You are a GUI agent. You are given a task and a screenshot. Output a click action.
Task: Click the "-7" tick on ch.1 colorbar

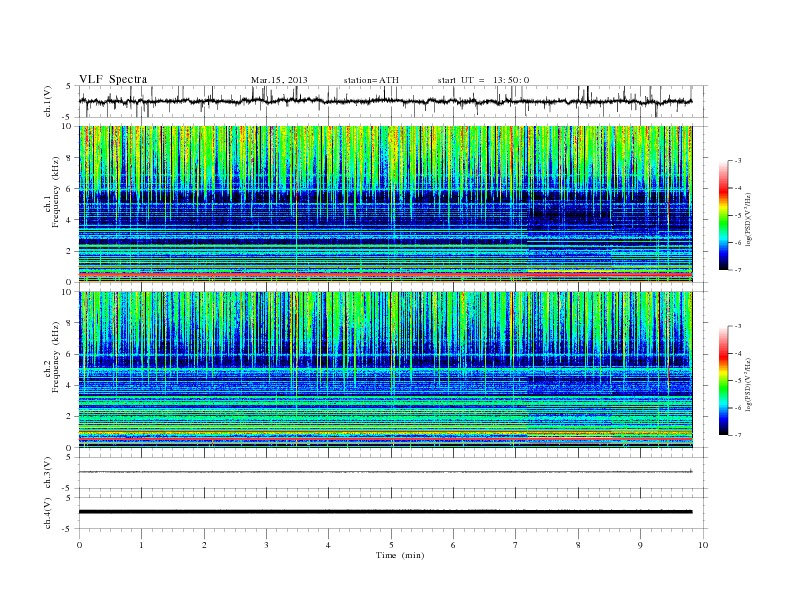[x=738, y=270]
